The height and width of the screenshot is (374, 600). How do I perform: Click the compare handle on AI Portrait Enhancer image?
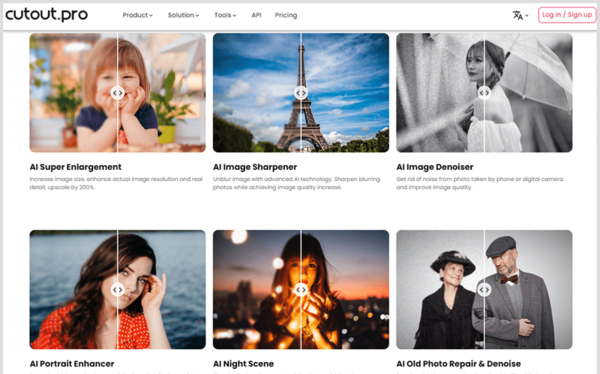[117, 289]
